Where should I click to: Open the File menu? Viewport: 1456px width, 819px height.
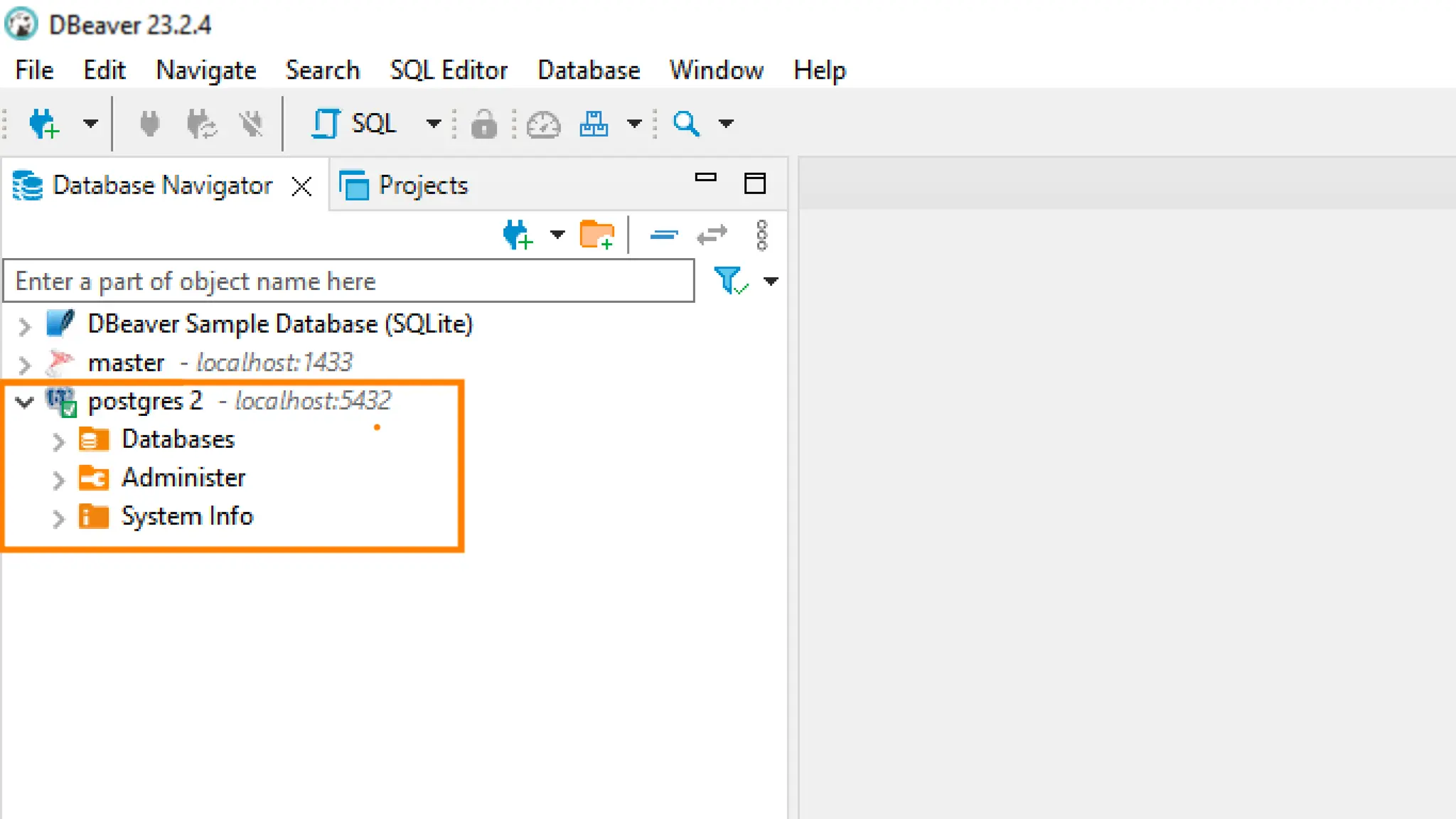click(34, 70)
